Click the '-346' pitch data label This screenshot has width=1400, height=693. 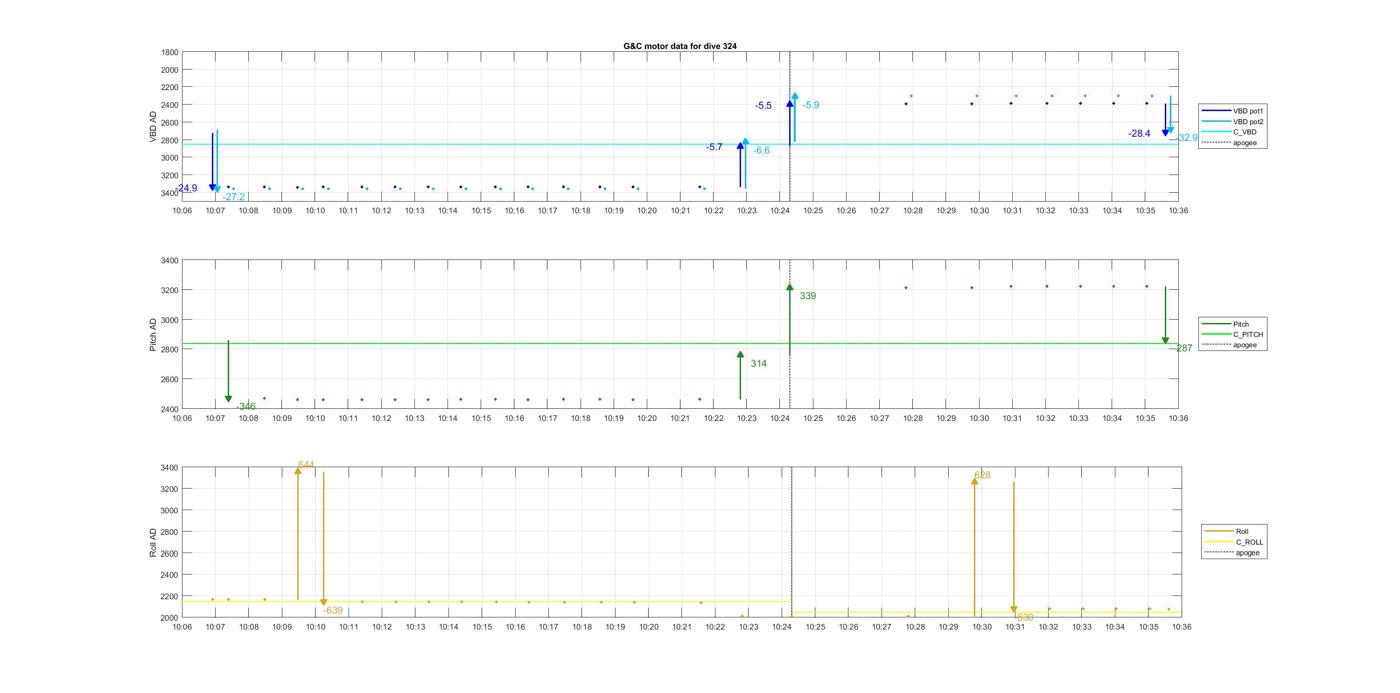coord(245,407)
